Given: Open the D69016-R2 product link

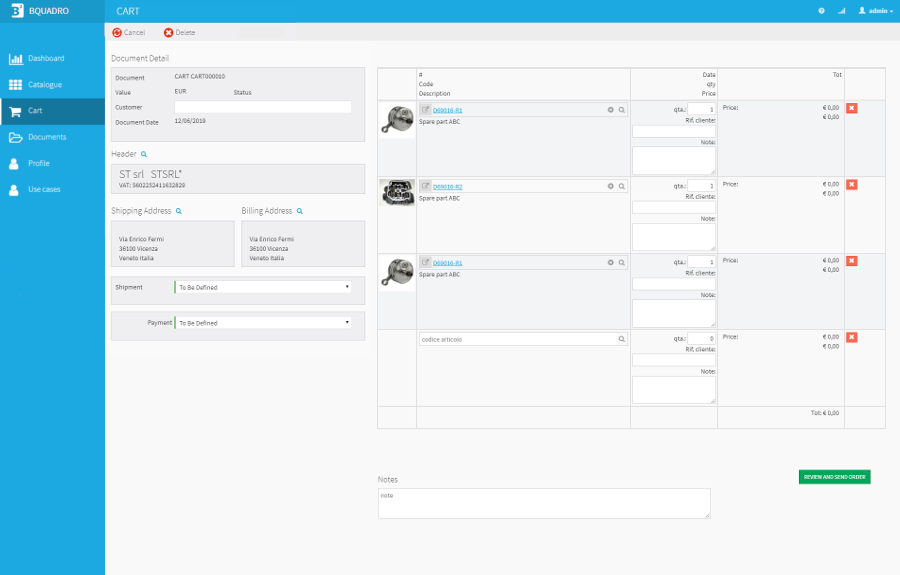Looking at the screenshot, I should tap(447, 187).
